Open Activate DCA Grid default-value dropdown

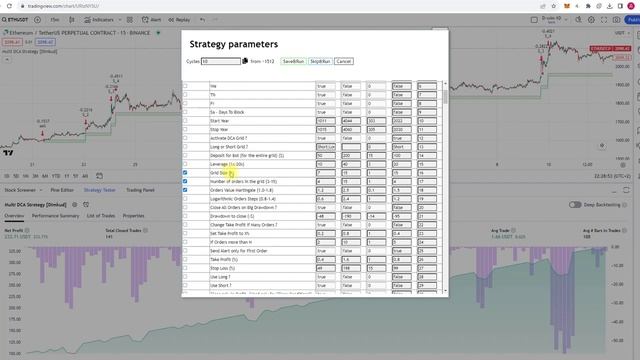(402, 138)
